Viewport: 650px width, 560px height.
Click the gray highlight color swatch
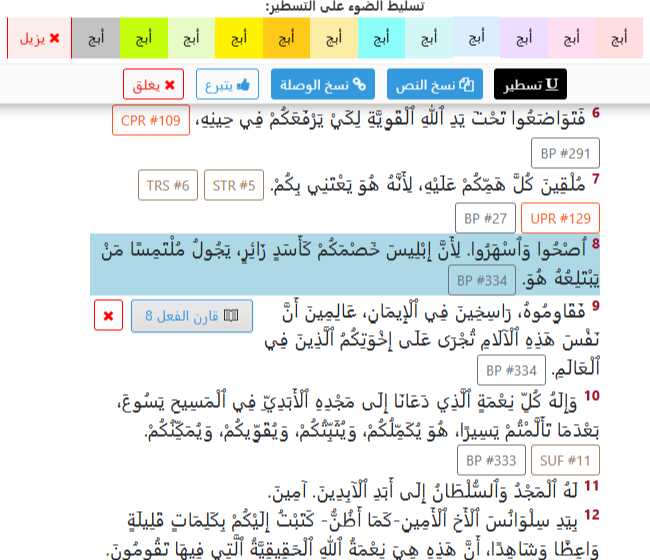coord(96,38)
